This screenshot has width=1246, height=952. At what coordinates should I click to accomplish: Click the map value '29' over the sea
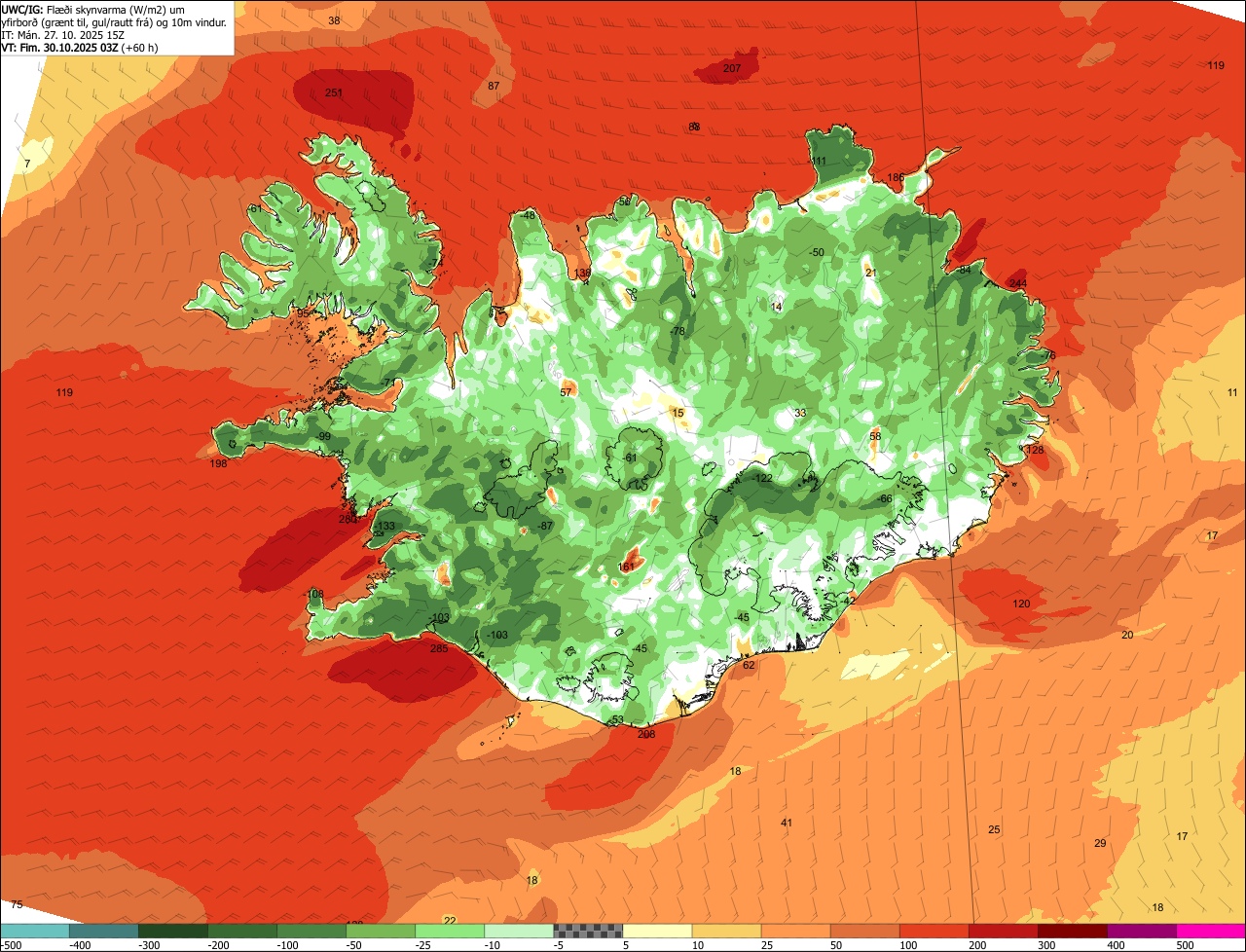point(1100,843)
